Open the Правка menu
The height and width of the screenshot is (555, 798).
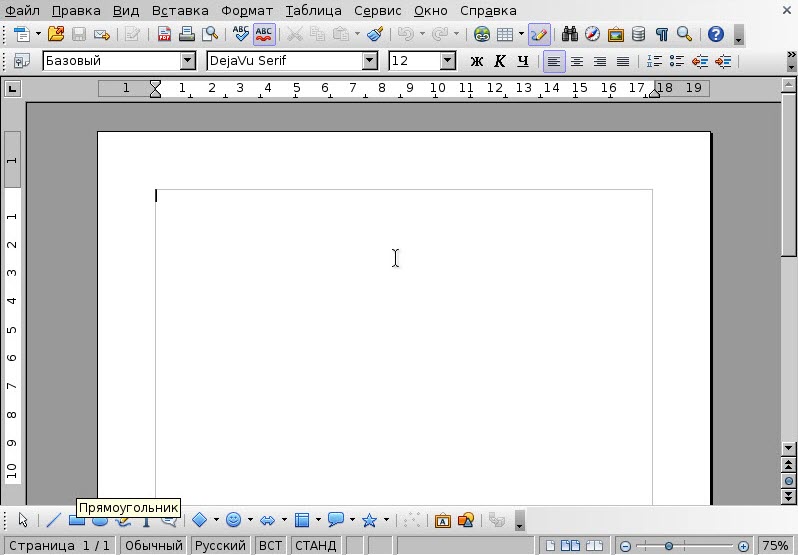(76, 11)
